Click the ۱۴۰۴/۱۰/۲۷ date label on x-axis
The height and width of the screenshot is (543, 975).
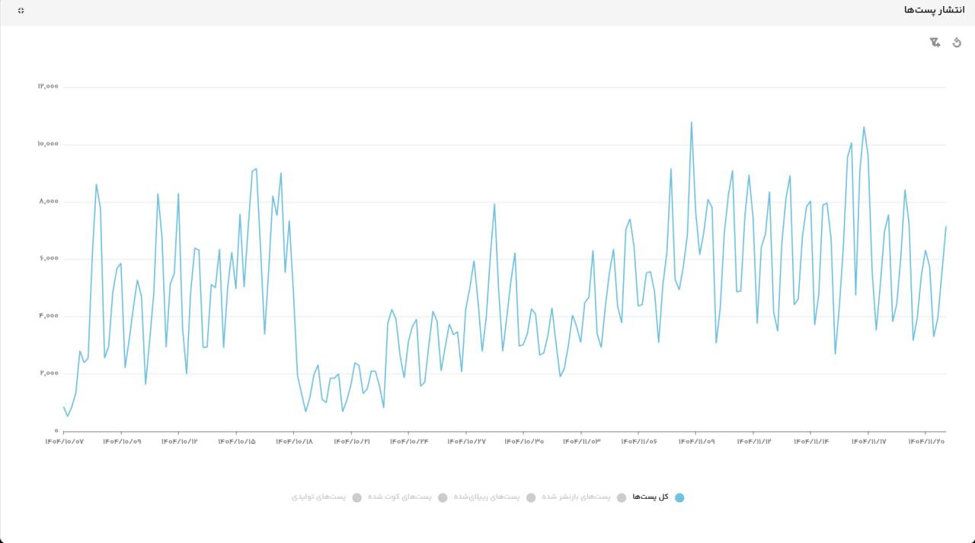[466, 442]
